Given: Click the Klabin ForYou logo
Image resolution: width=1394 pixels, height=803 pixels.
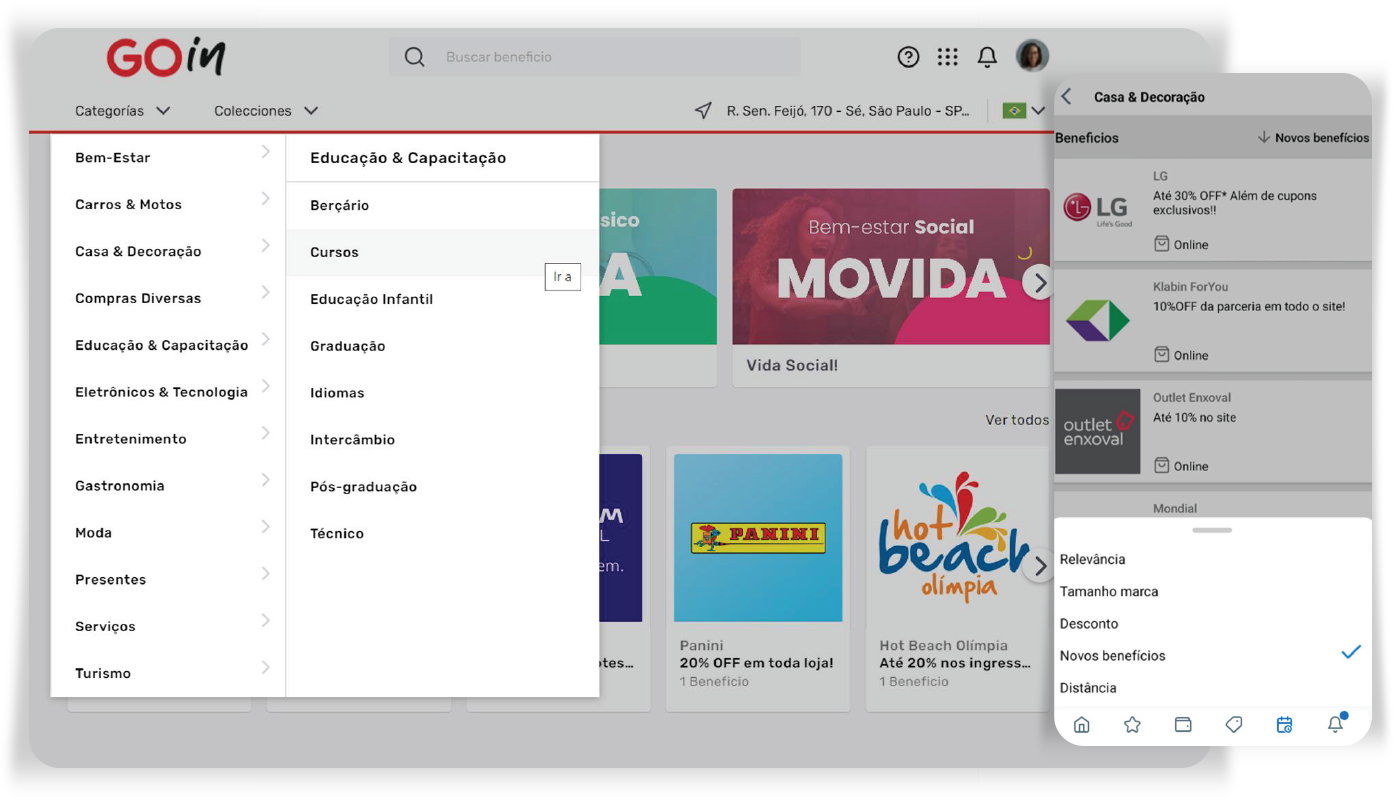Looking at the screenshot, I should click(1097, 321).
